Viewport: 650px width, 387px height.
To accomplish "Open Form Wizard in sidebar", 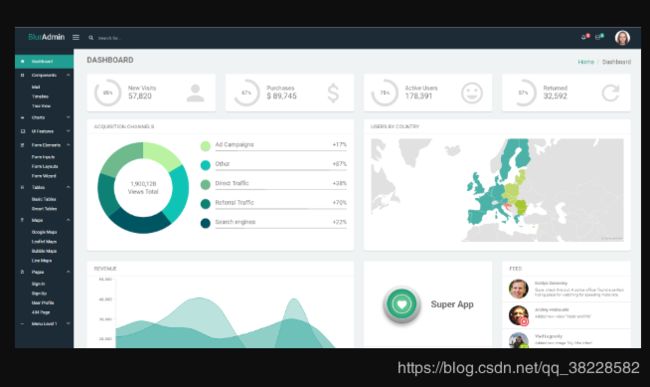I will click(44, 176).
